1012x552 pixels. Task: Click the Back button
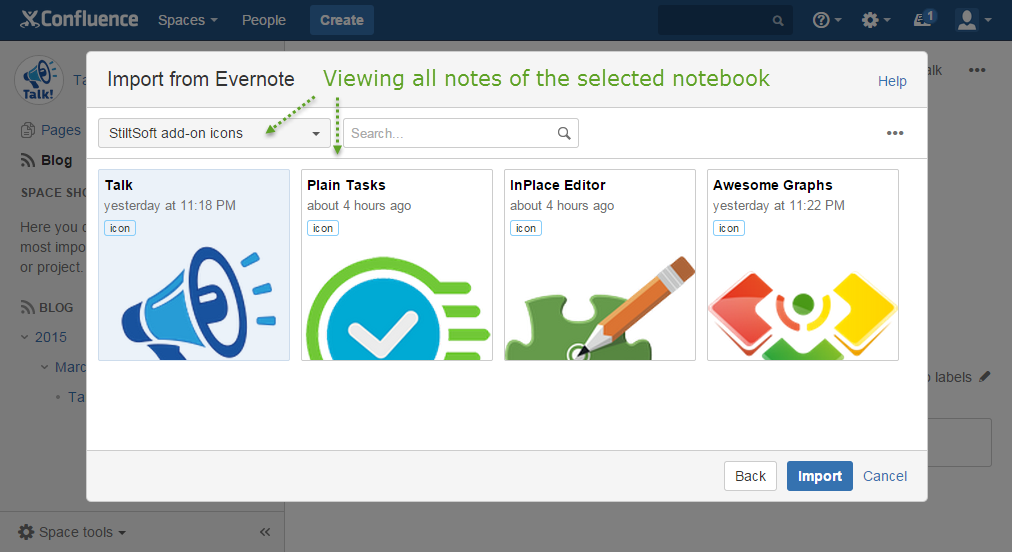point(750,476)
